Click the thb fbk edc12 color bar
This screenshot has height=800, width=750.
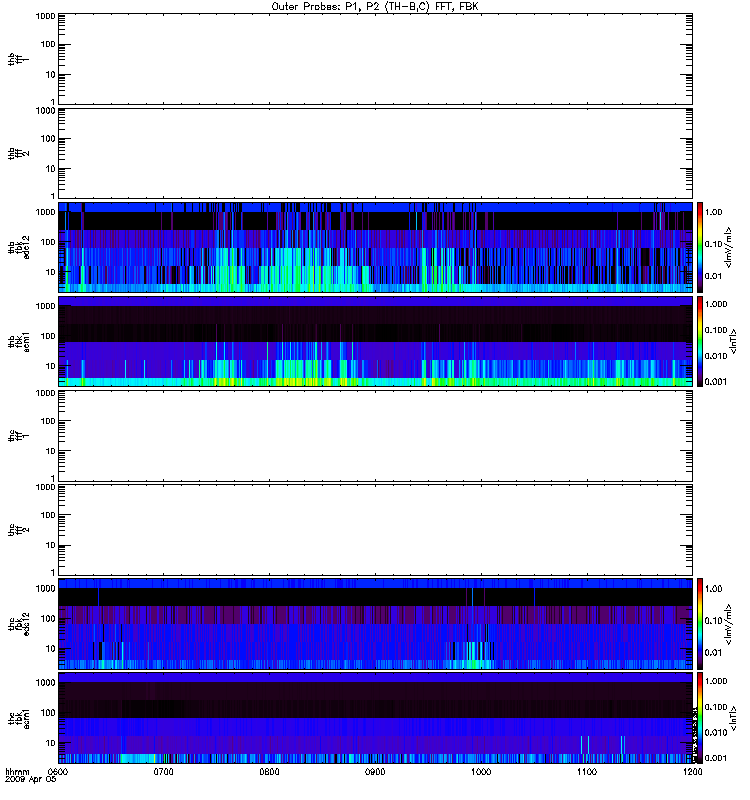pos(700,247)
